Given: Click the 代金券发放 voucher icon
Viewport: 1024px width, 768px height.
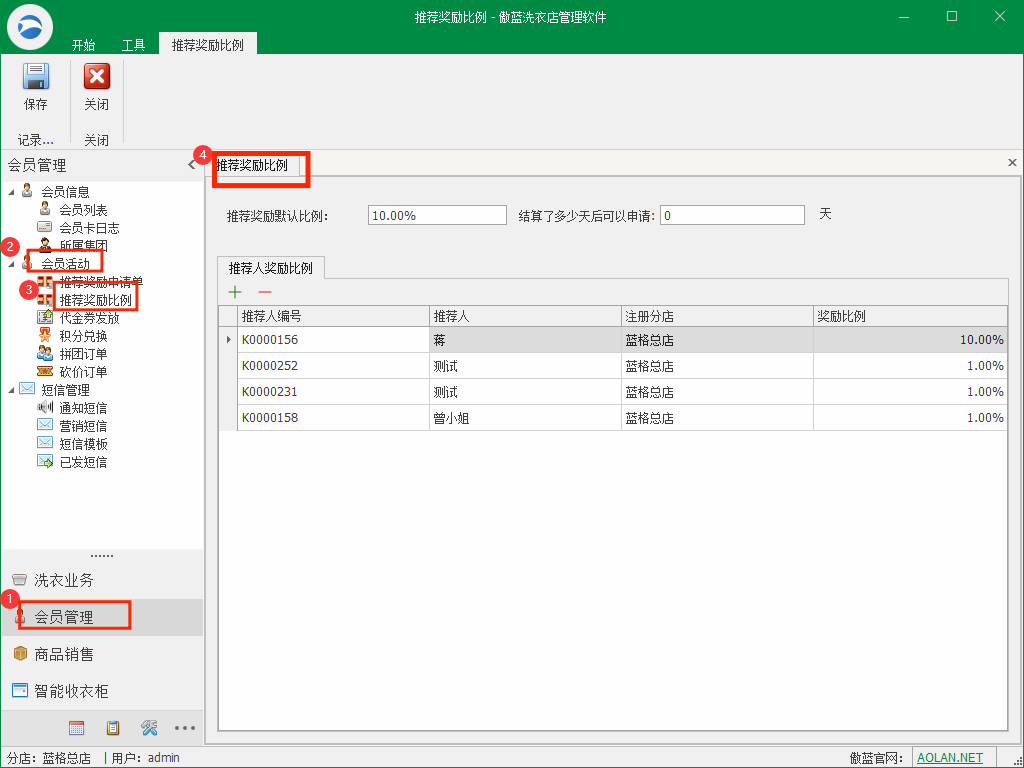Looking at the screenshot, I should (x=45, y=317).
